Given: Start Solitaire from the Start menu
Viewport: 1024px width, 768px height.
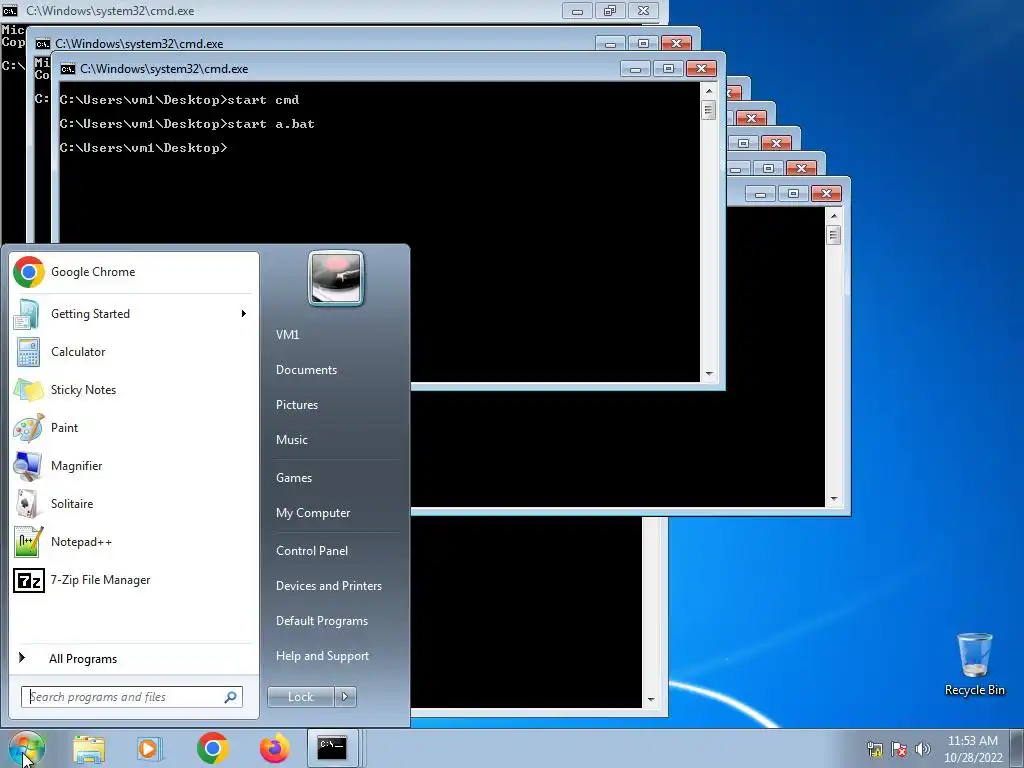Looking at the screenshot, I should coord(134,504).
